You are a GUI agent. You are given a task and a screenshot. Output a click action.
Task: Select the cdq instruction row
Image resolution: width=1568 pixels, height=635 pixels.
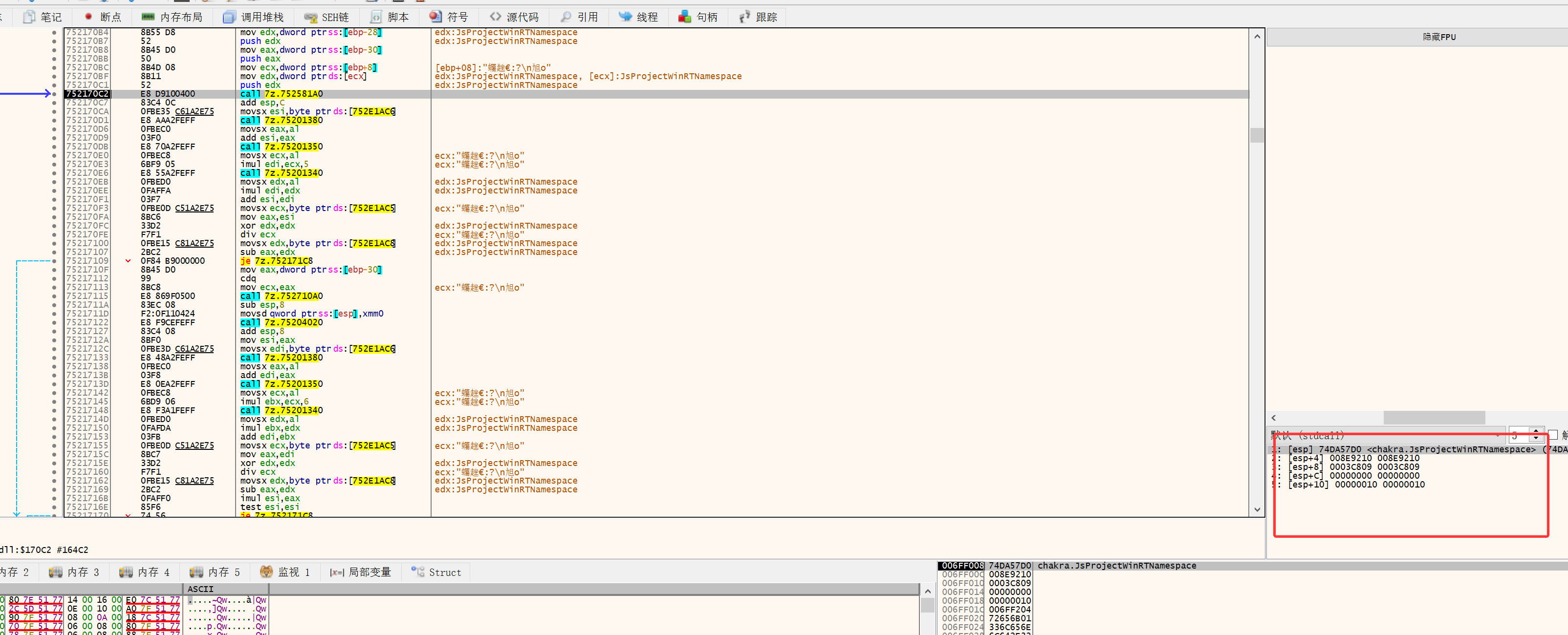click(x=248, y=278)
